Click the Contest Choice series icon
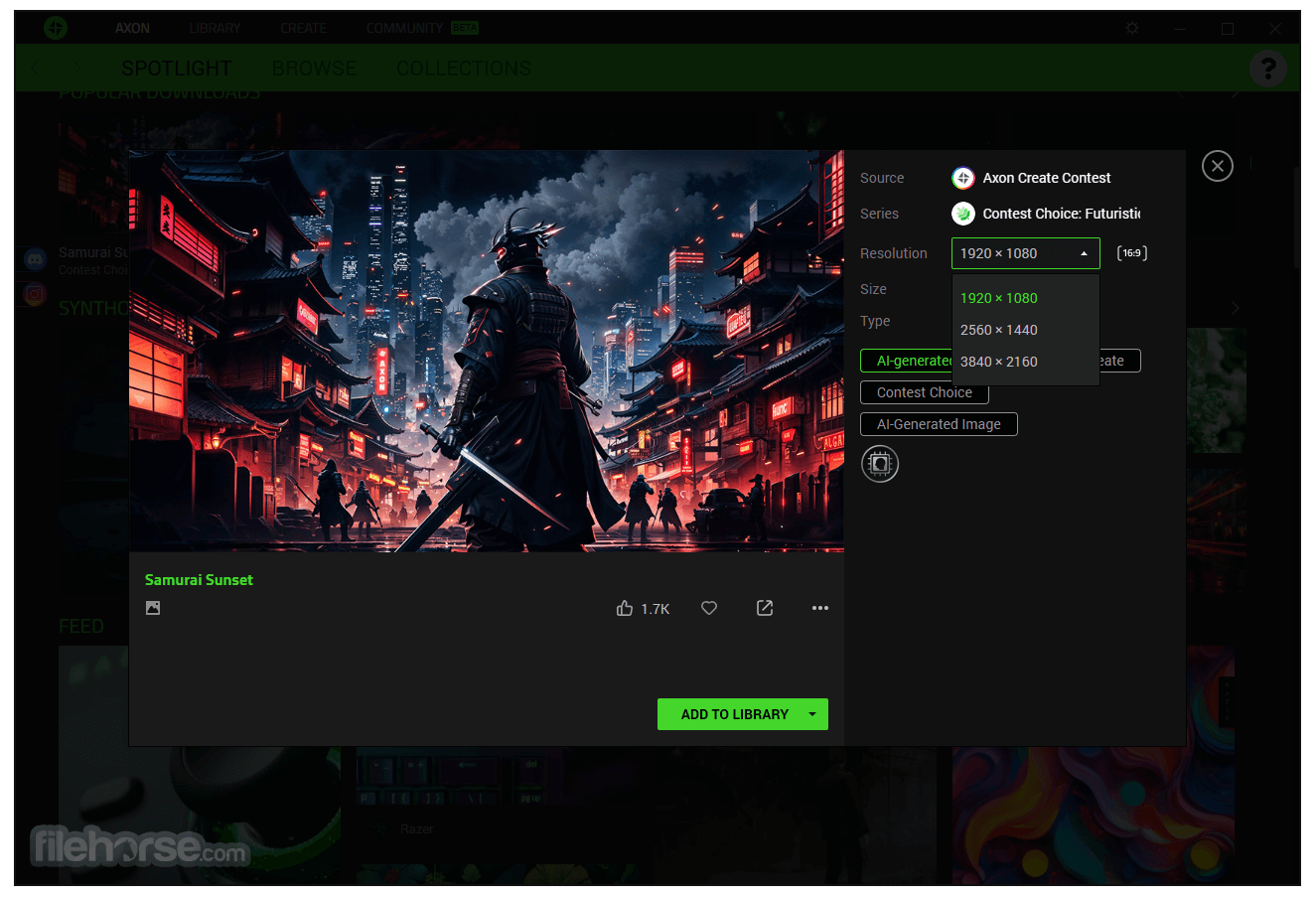1316x897 pixels. pyautogui.click(x=963, y=214)
